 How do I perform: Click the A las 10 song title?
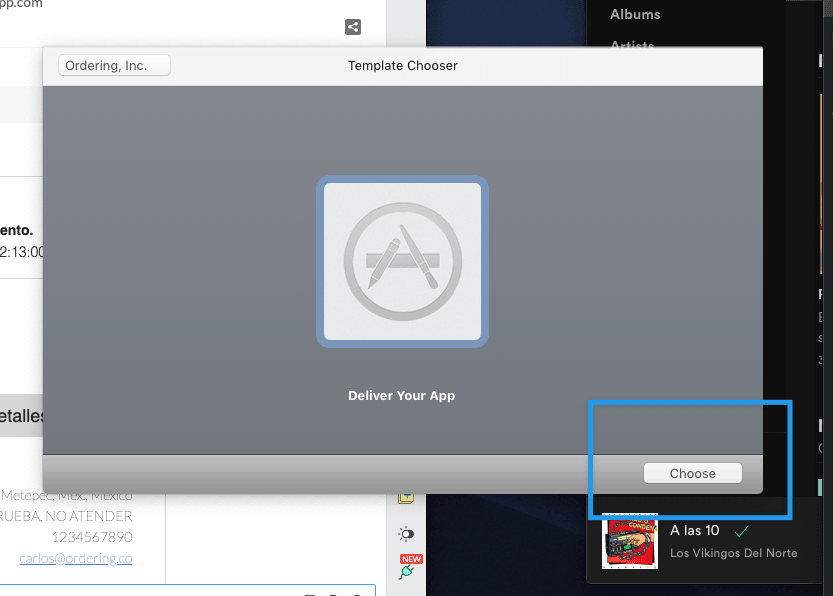(x=694, y=530)
